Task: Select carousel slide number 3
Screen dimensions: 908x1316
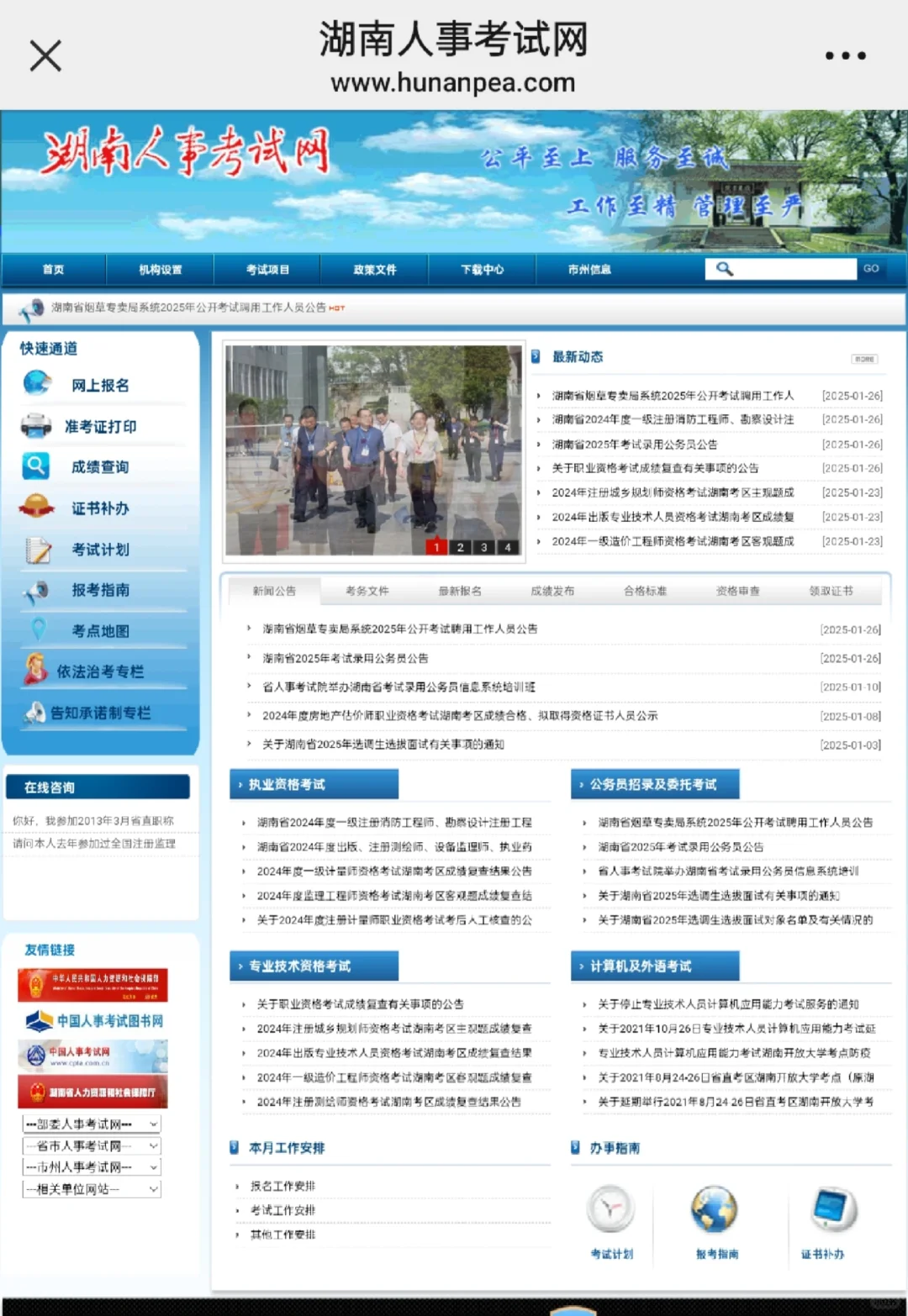Action: point(484,547)
